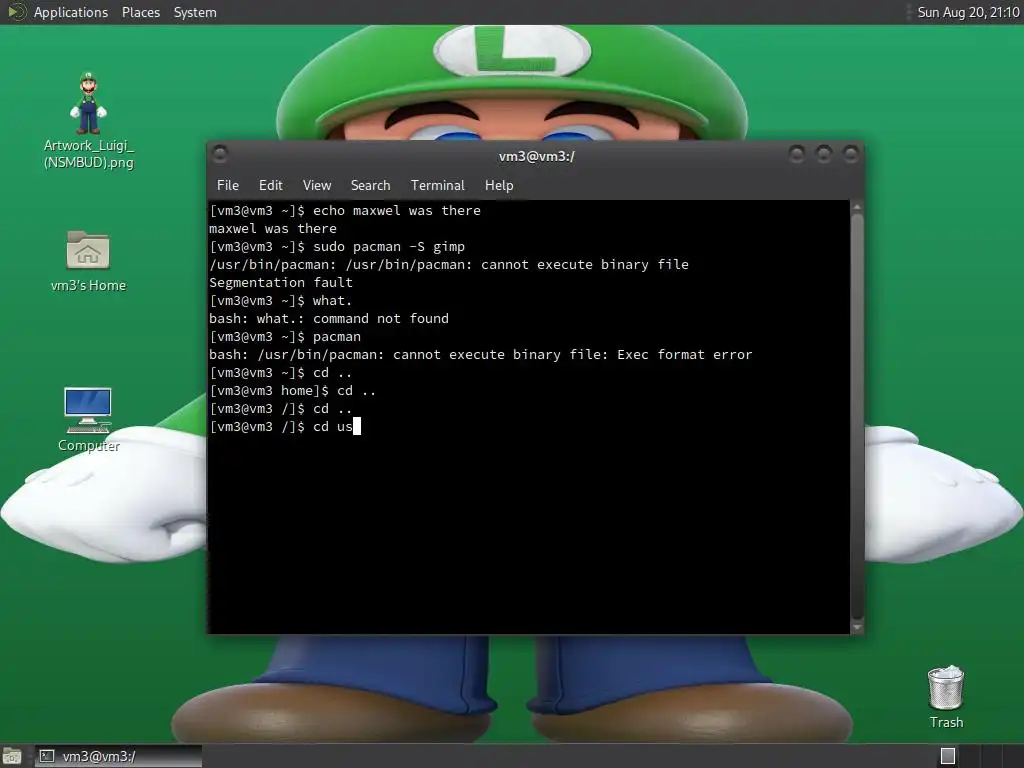1024x768 pixels.
Task: Close the terminal window
Action: pyautogui.click(x=850, y=154)
